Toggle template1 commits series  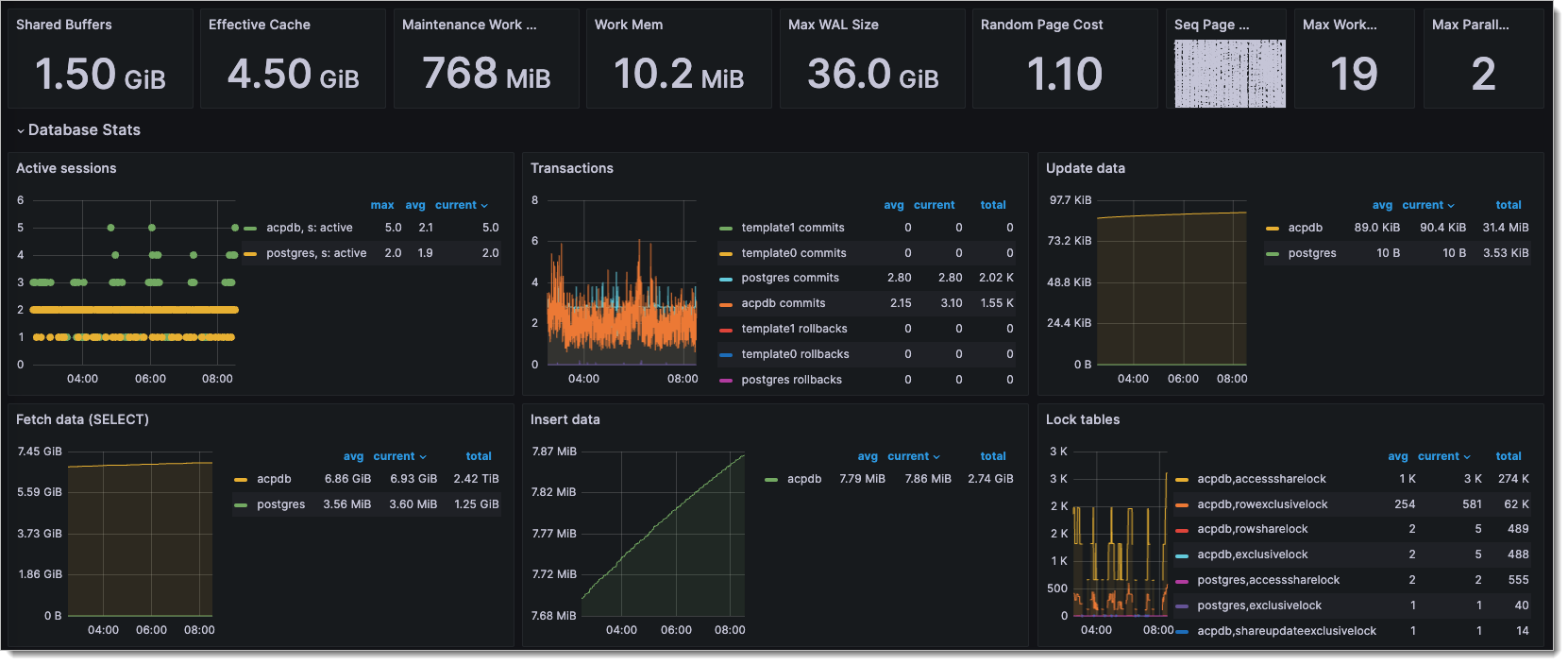[793, 228]
